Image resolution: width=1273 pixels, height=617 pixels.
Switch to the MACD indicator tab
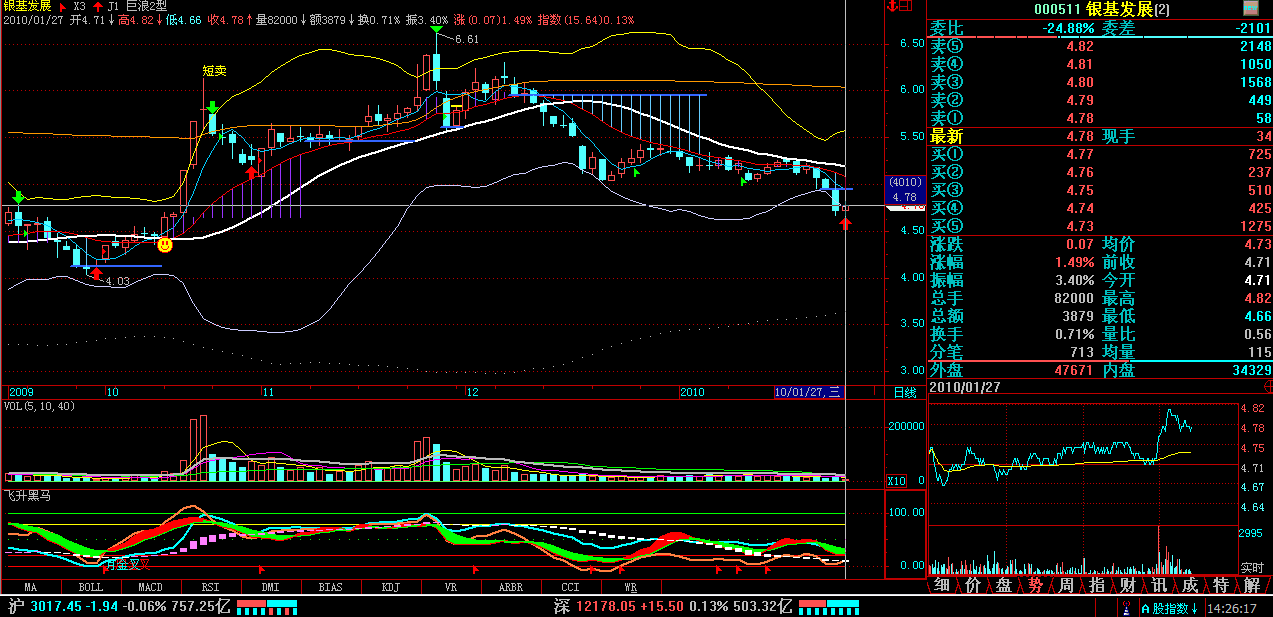150,587
